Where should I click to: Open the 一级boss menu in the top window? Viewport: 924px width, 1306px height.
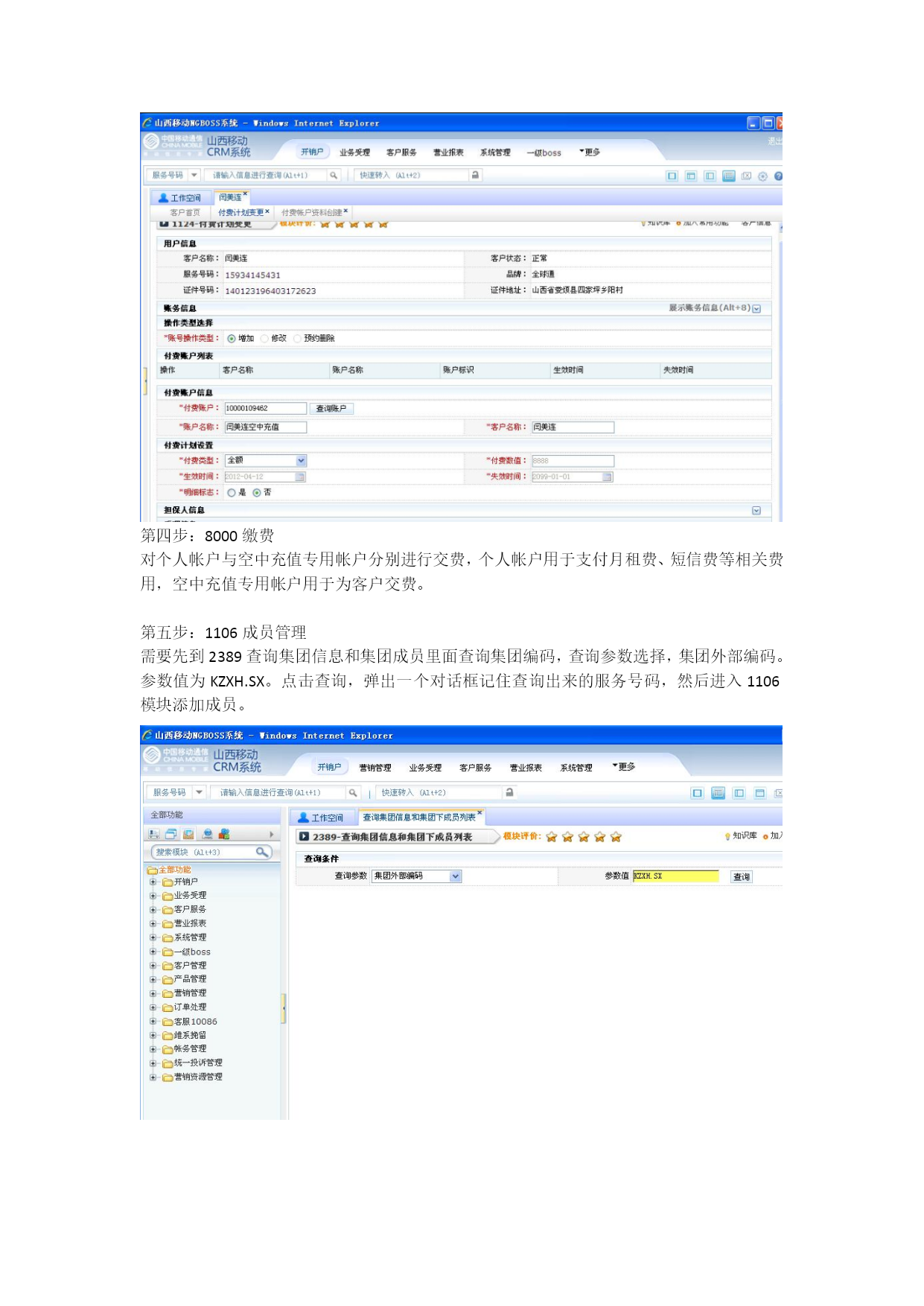click(x=544, y=153)
